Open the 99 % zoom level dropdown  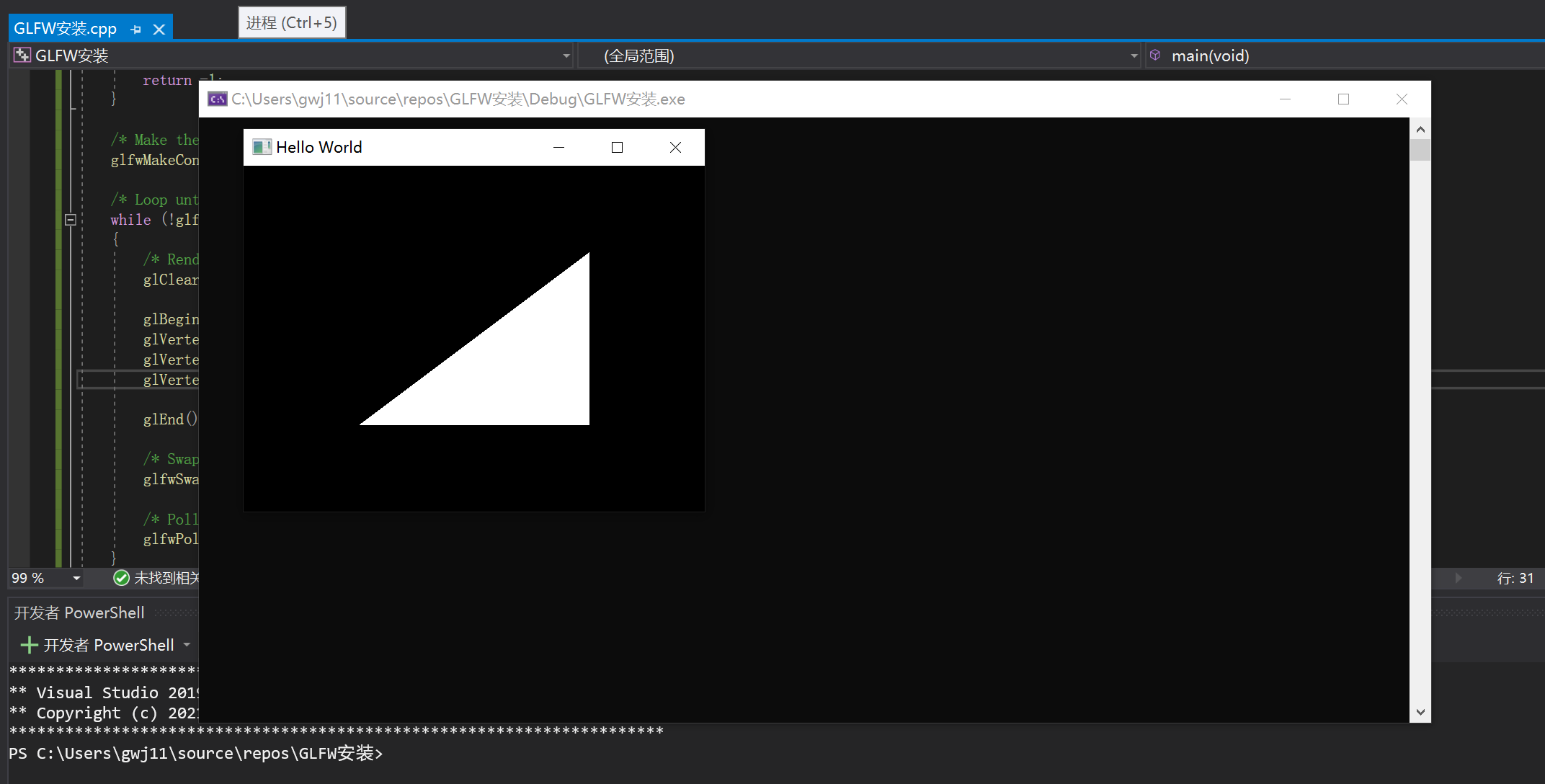tap(76, 578)
